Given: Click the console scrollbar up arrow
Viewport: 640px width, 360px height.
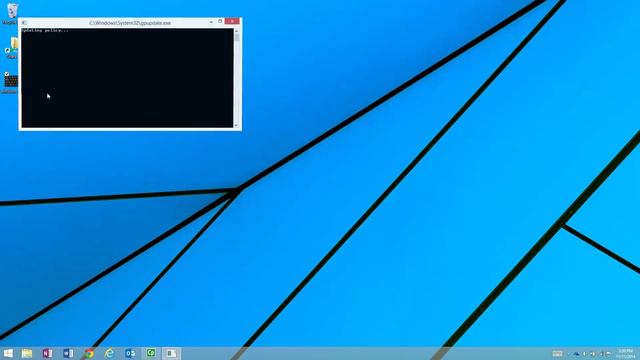Looking at the screenshot, I should tap(236, 31).
